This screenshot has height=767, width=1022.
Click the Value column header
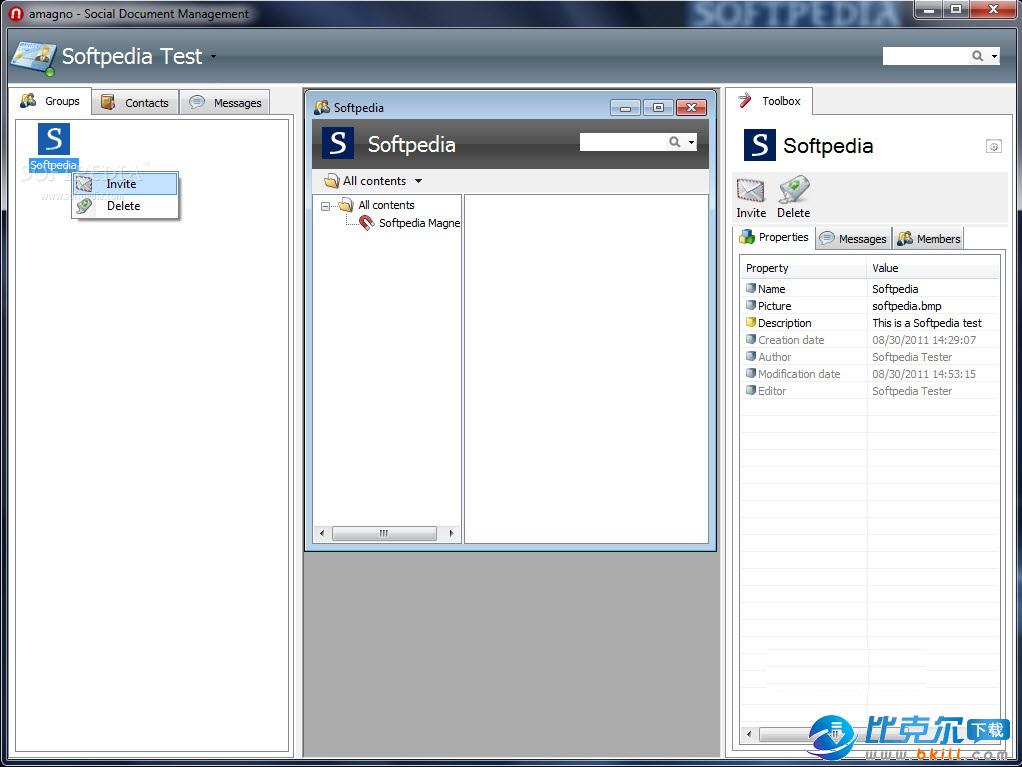click(x=933, y=268)
